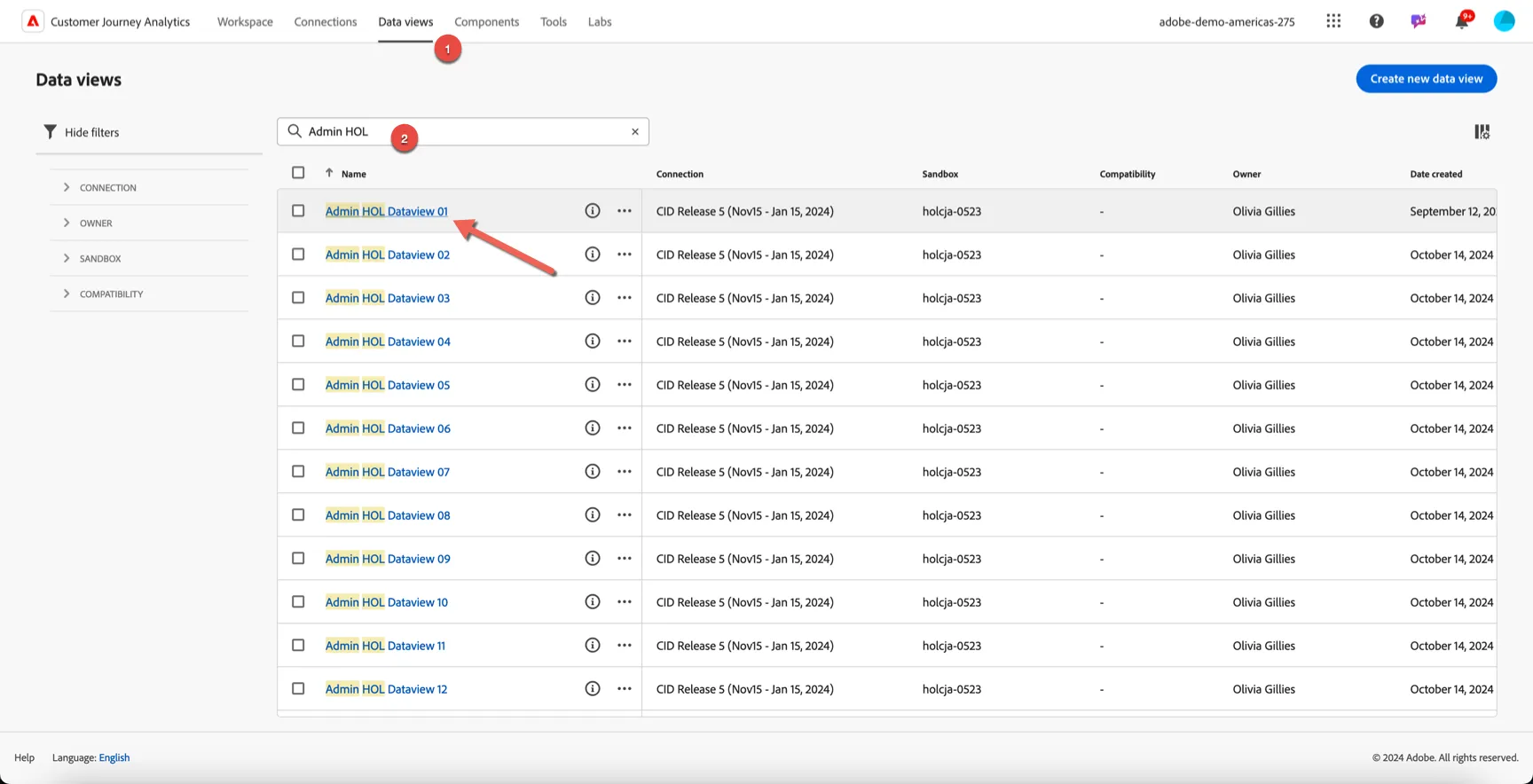
Task: Clear the Admin HOL search text
Action: [635, 131]
